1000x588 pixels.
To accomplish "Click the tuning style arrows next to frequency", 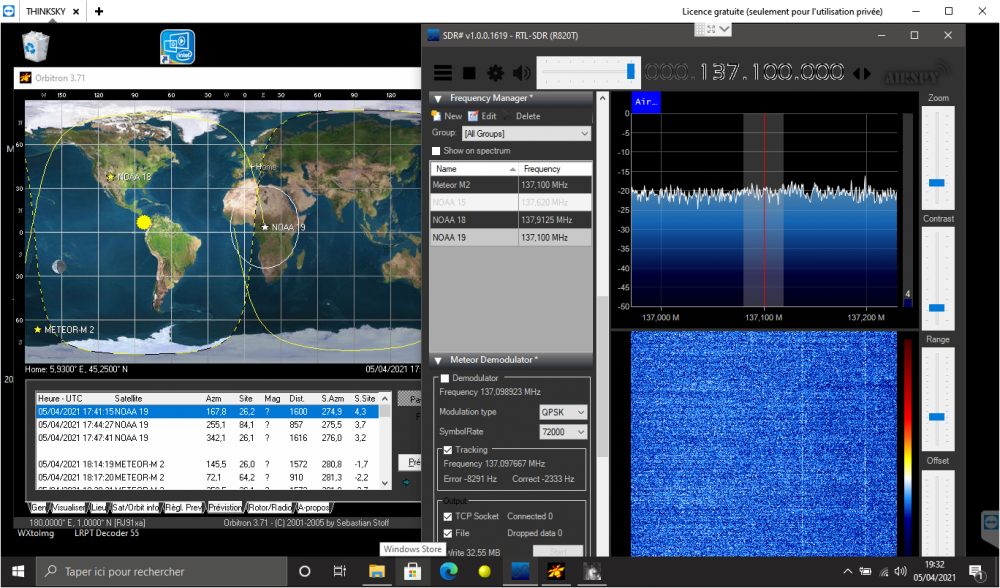I will click(862, 73).
